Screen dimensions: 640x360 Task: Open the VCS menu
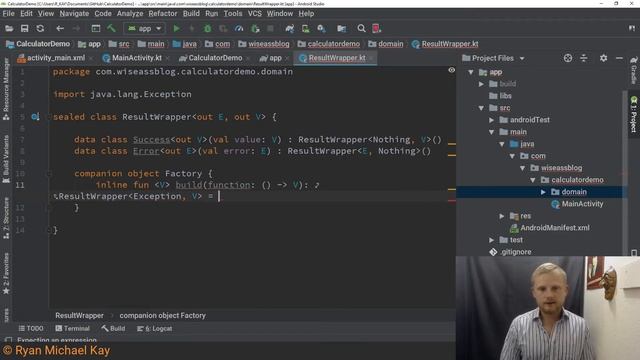point(255,13)
